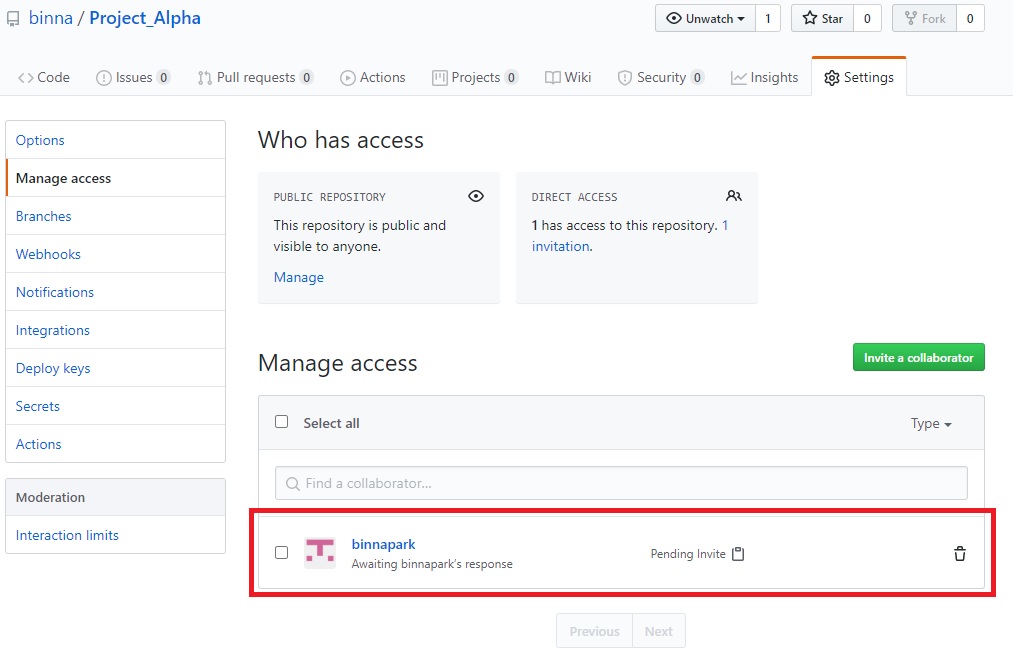The width and height of the screenshot is (1013, 666).
Task: Open the Code tab
Action: 43,78
